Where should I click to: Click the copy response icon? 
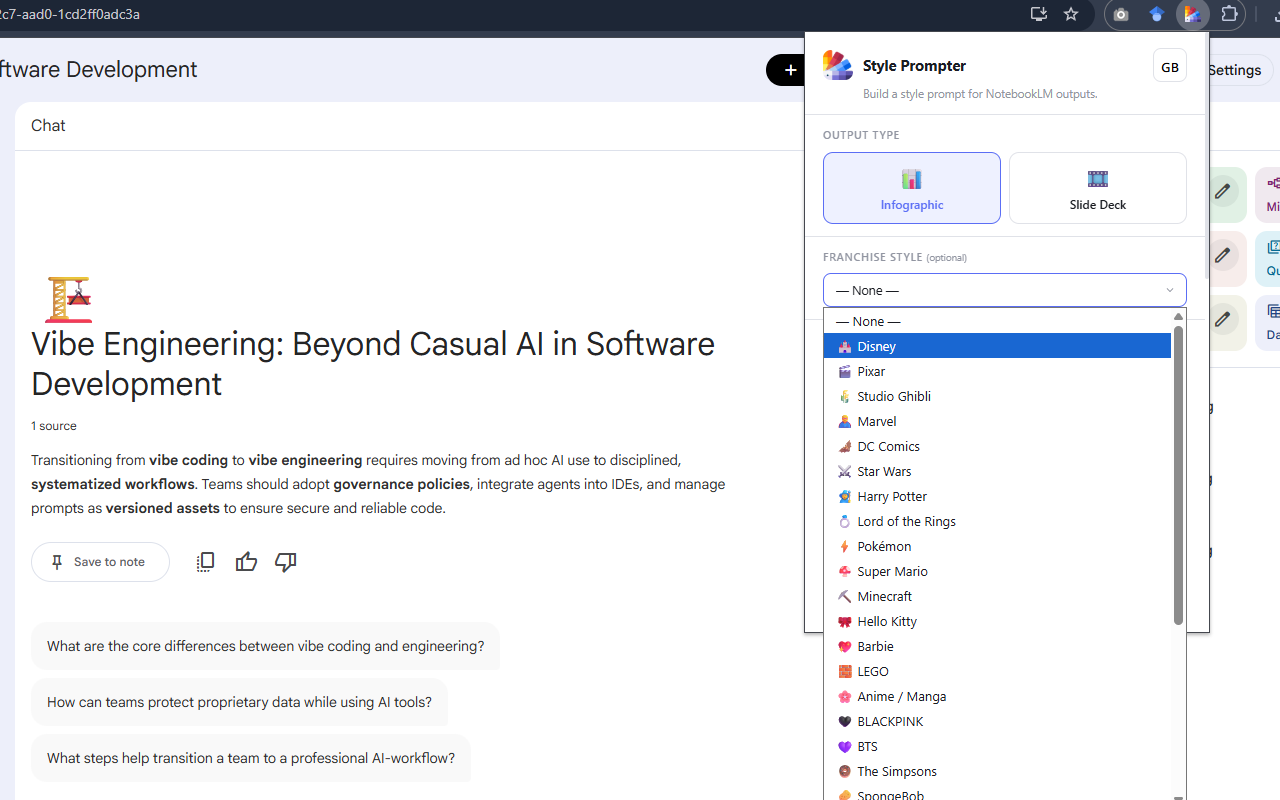coord(205,562)
